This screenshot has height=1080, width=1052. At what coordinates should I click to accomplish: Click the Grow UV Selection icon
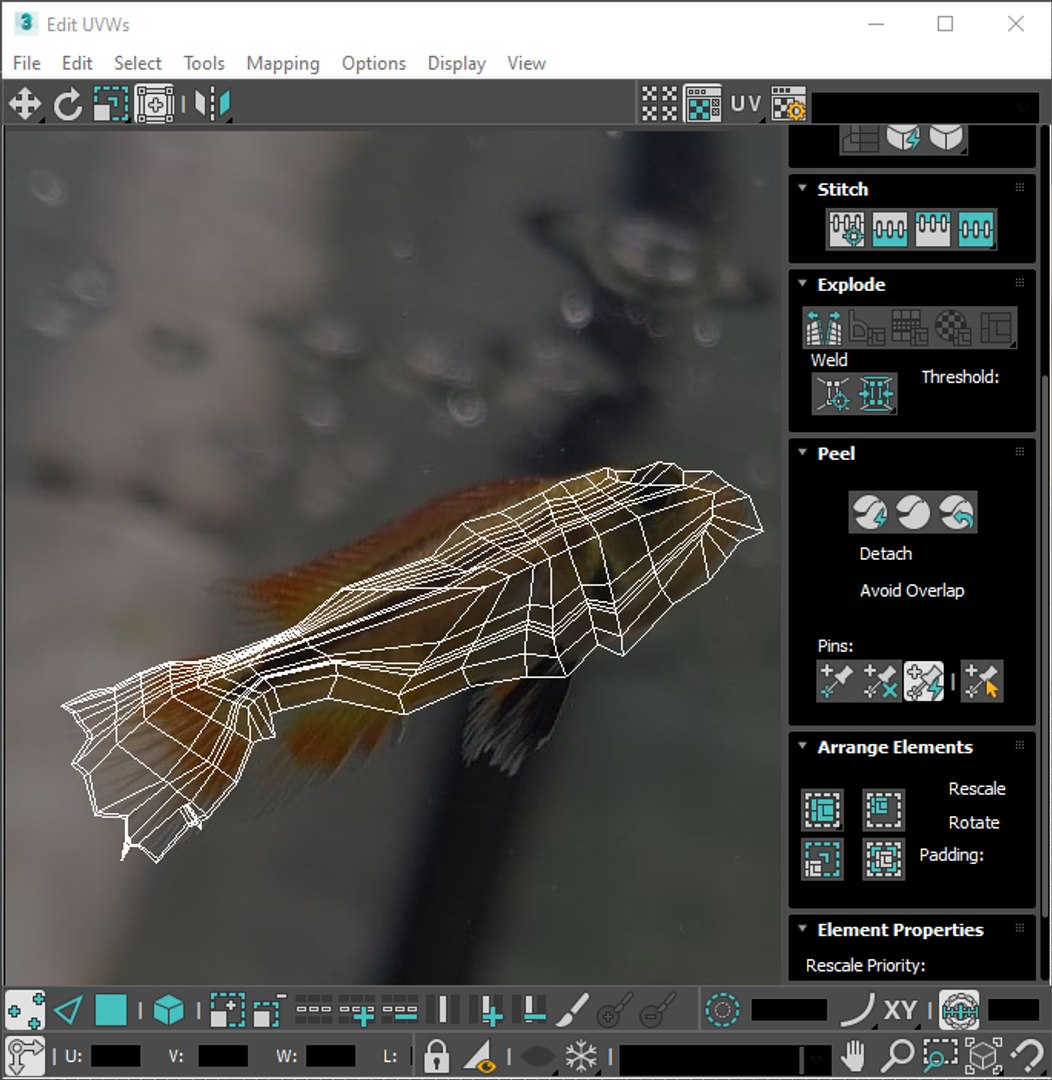[227, 1011]
